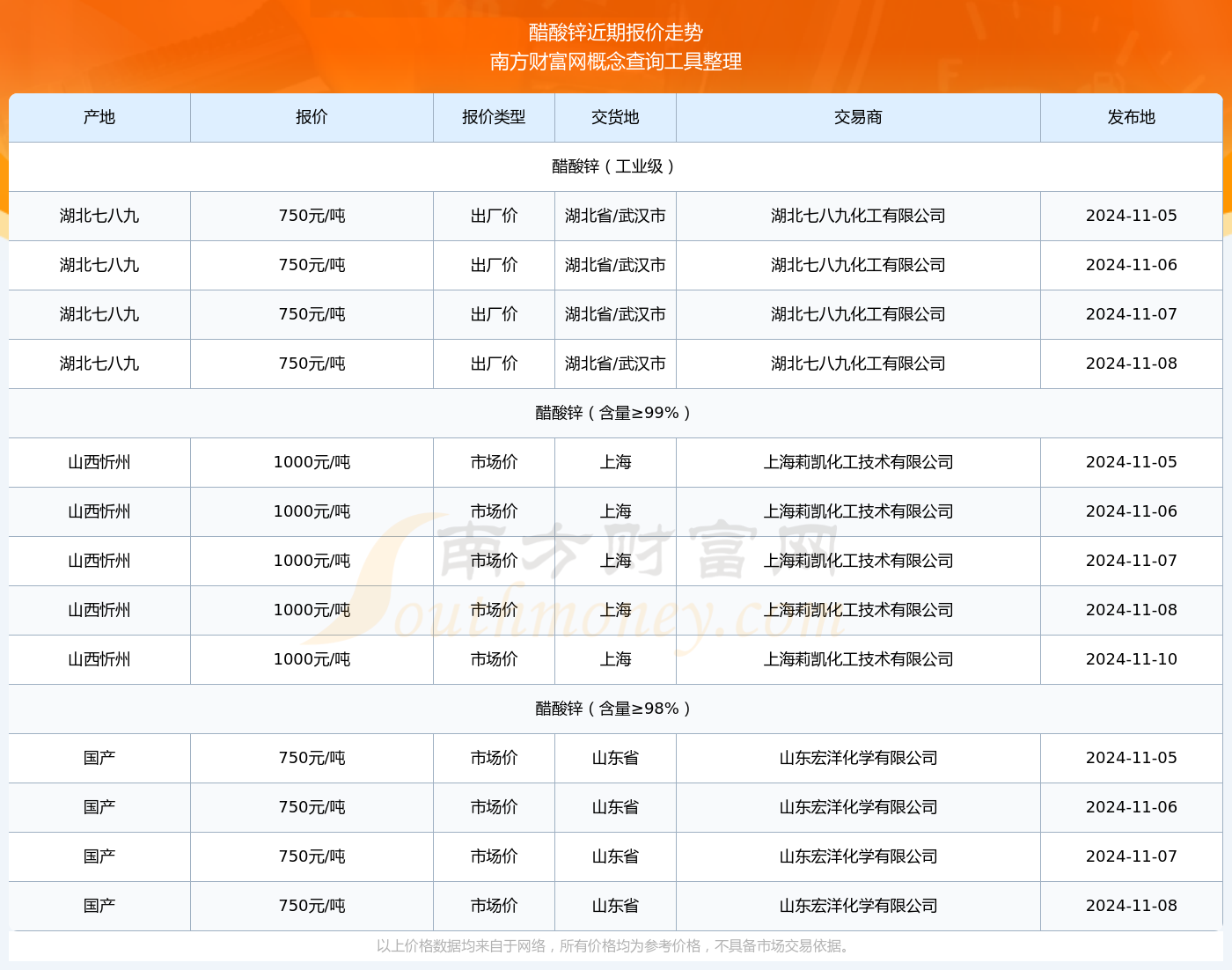Select section heading 醋酸锌（含量≥99%）
Image resolution: width=1232 pixels, height=970 pixels.
tap(615, 413)
